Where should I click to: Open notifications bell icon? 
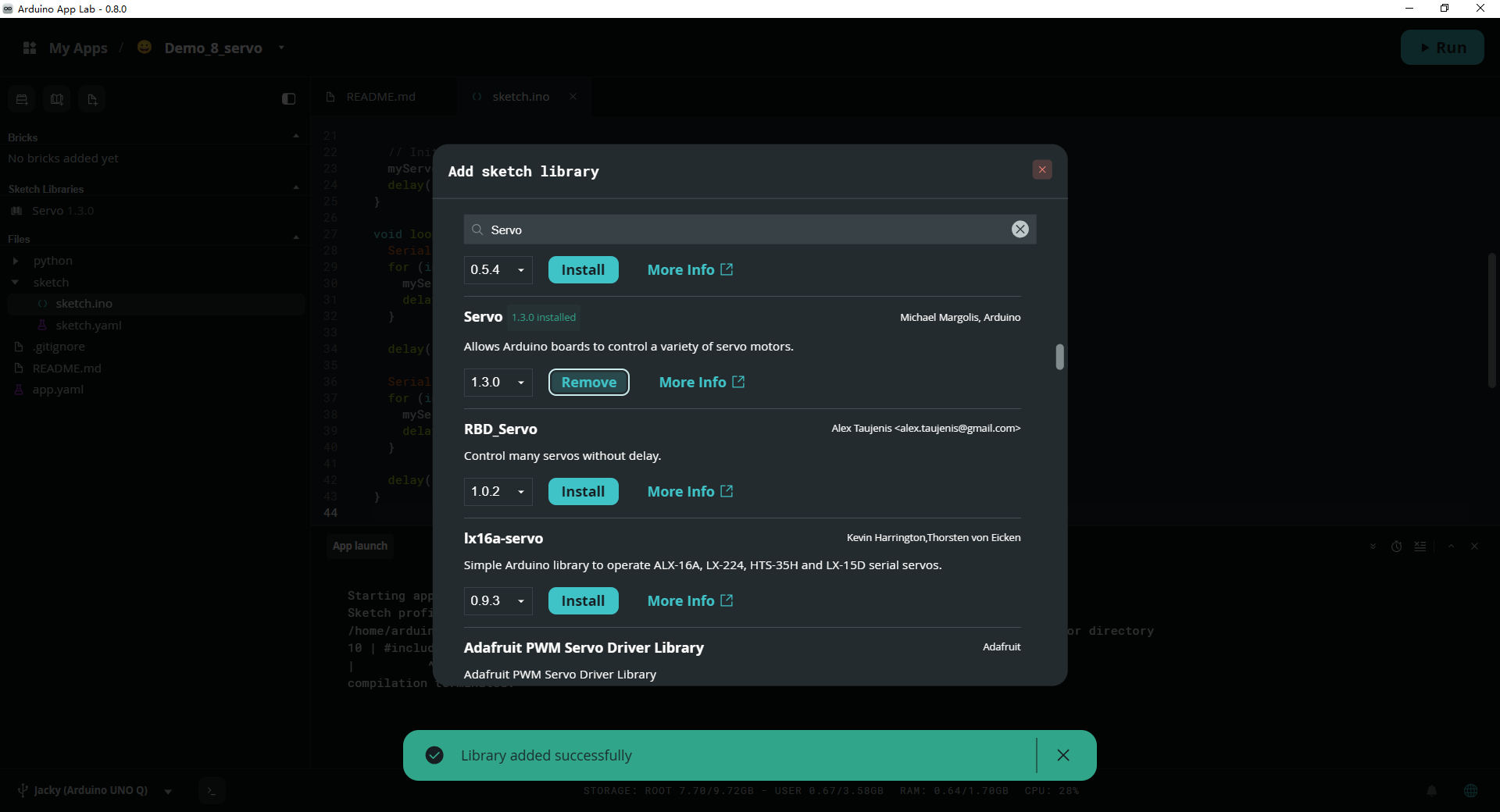click(1431, 790)
